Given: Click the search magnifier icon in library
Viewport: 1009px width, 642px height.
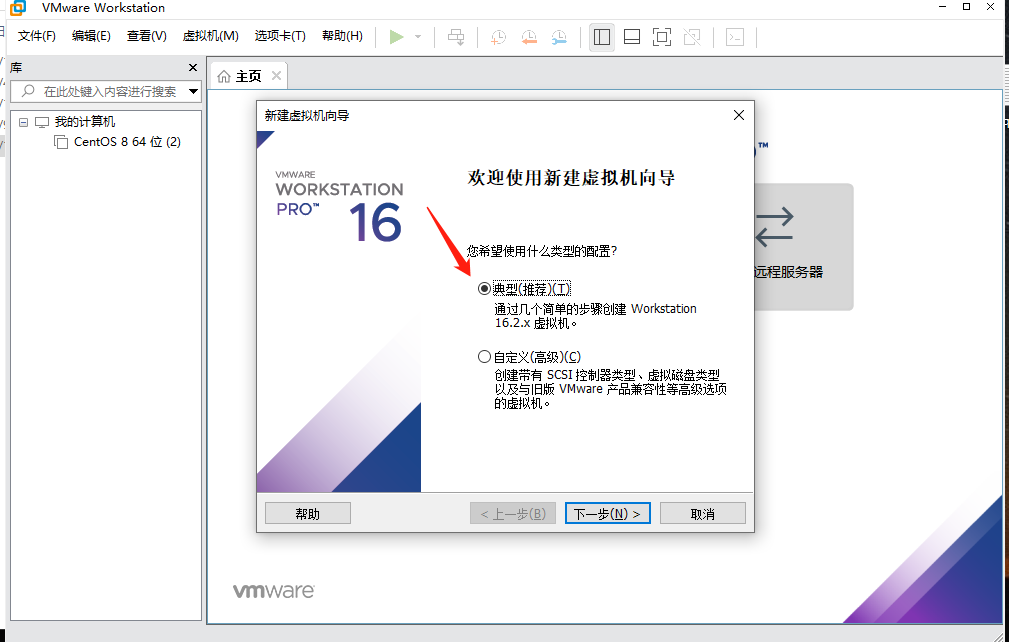Looking at the screenshot, I should (28, 91).
